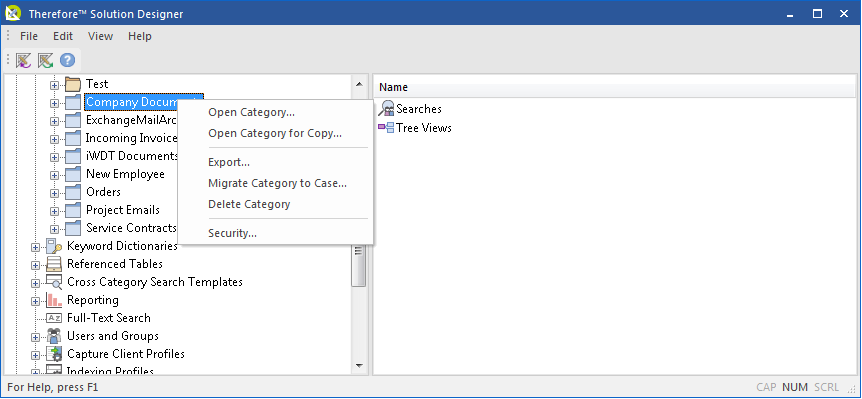The height and width of the screenshot is (399, 862).
Task: Select Users and Groups tree label
Action: pyautogui.click(x=113, y=336)
